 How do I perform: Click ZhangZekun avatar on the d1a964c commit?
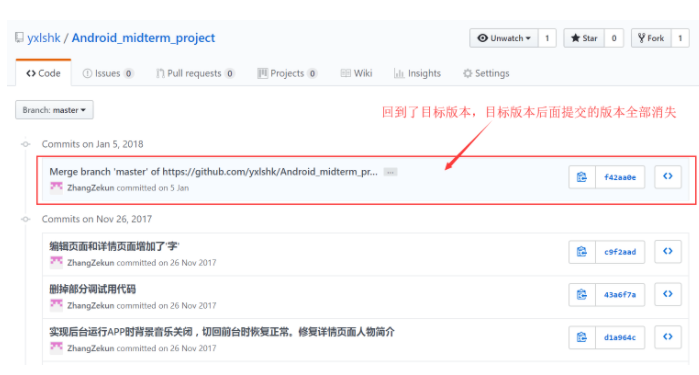click(x=56, y=348)
